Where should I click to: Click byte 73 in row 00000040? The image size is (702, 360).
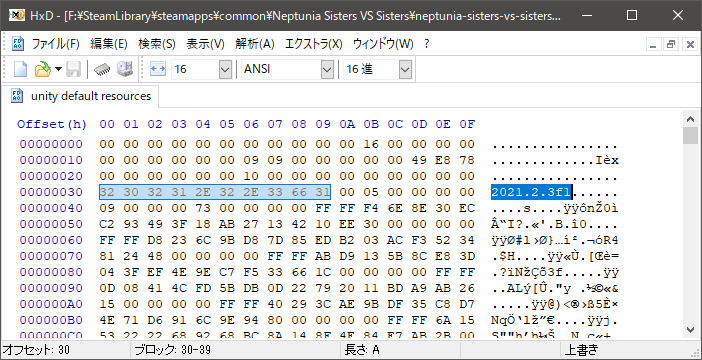pos(203,208)
